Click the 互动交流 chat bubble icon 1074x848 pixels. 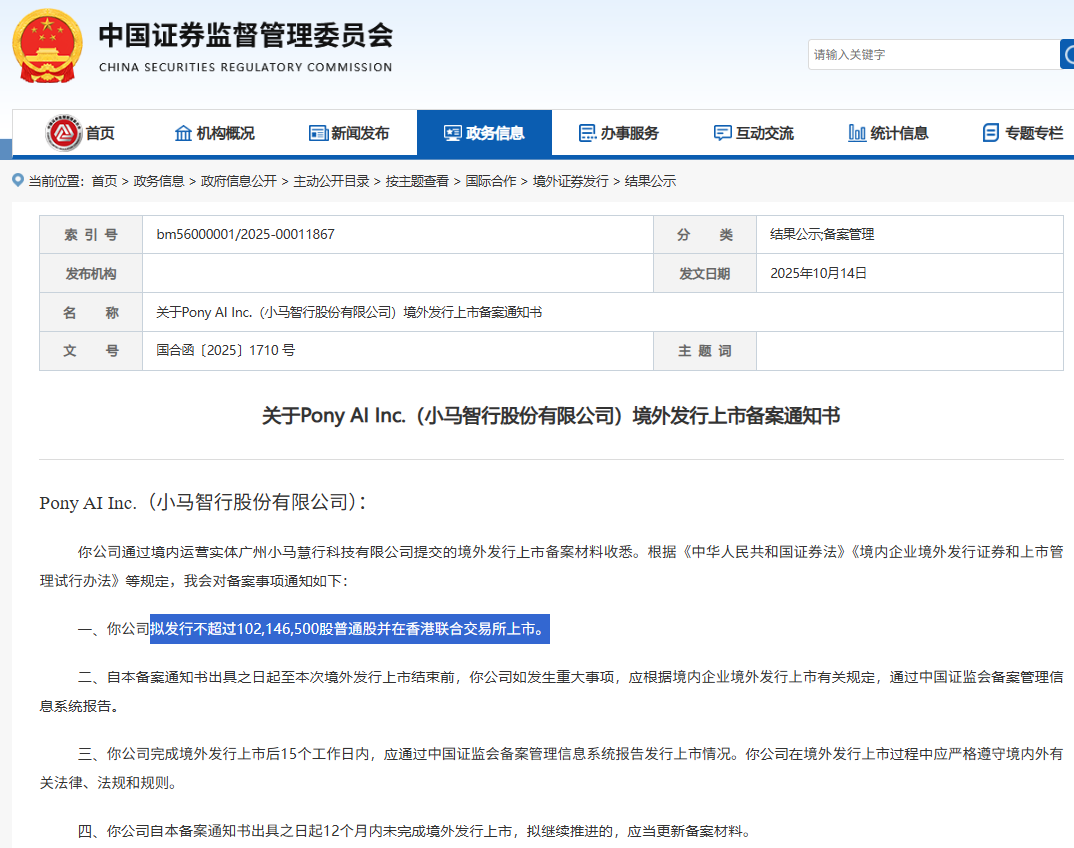pos(722,133)
